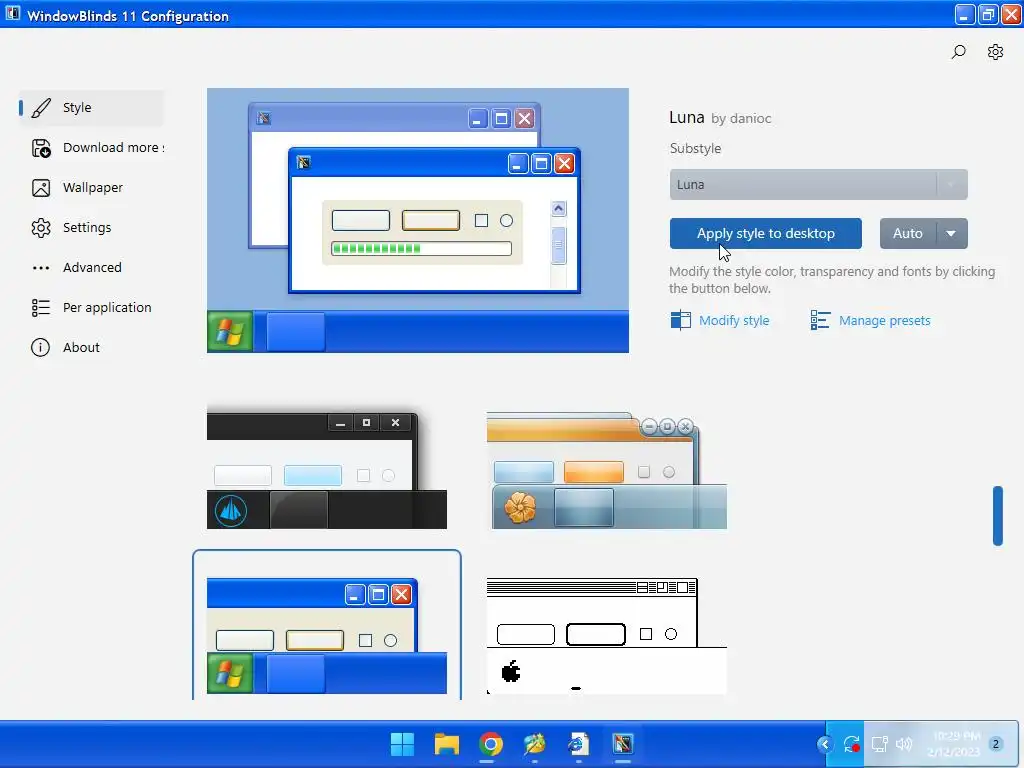The image size is (1024, 768).
Task: Open the gear settings icon at top right
Action: pyautogui.click(x=995, y=52)
